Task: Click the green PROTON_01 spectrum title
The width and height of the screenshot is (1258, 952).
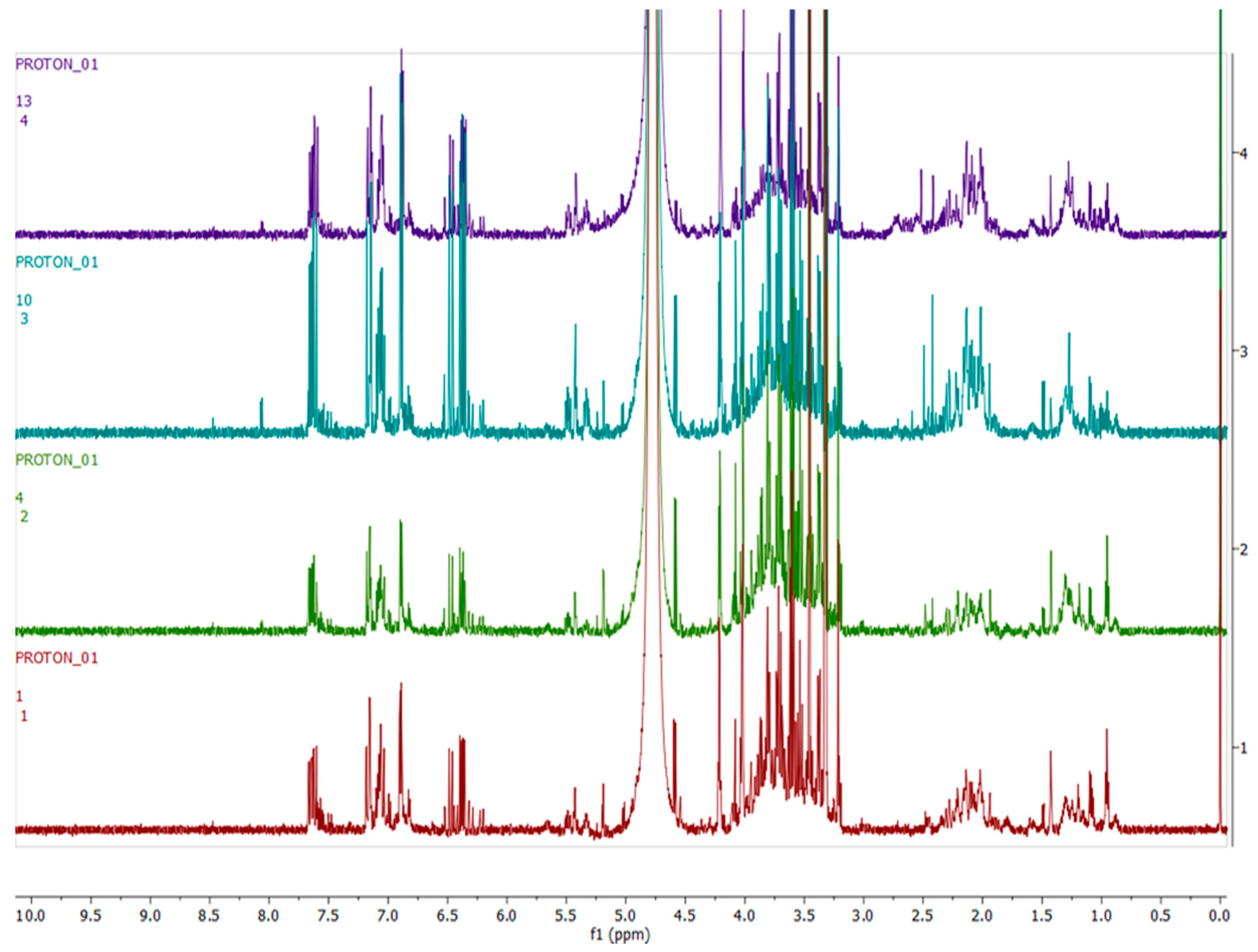Action: pos(56,460)
